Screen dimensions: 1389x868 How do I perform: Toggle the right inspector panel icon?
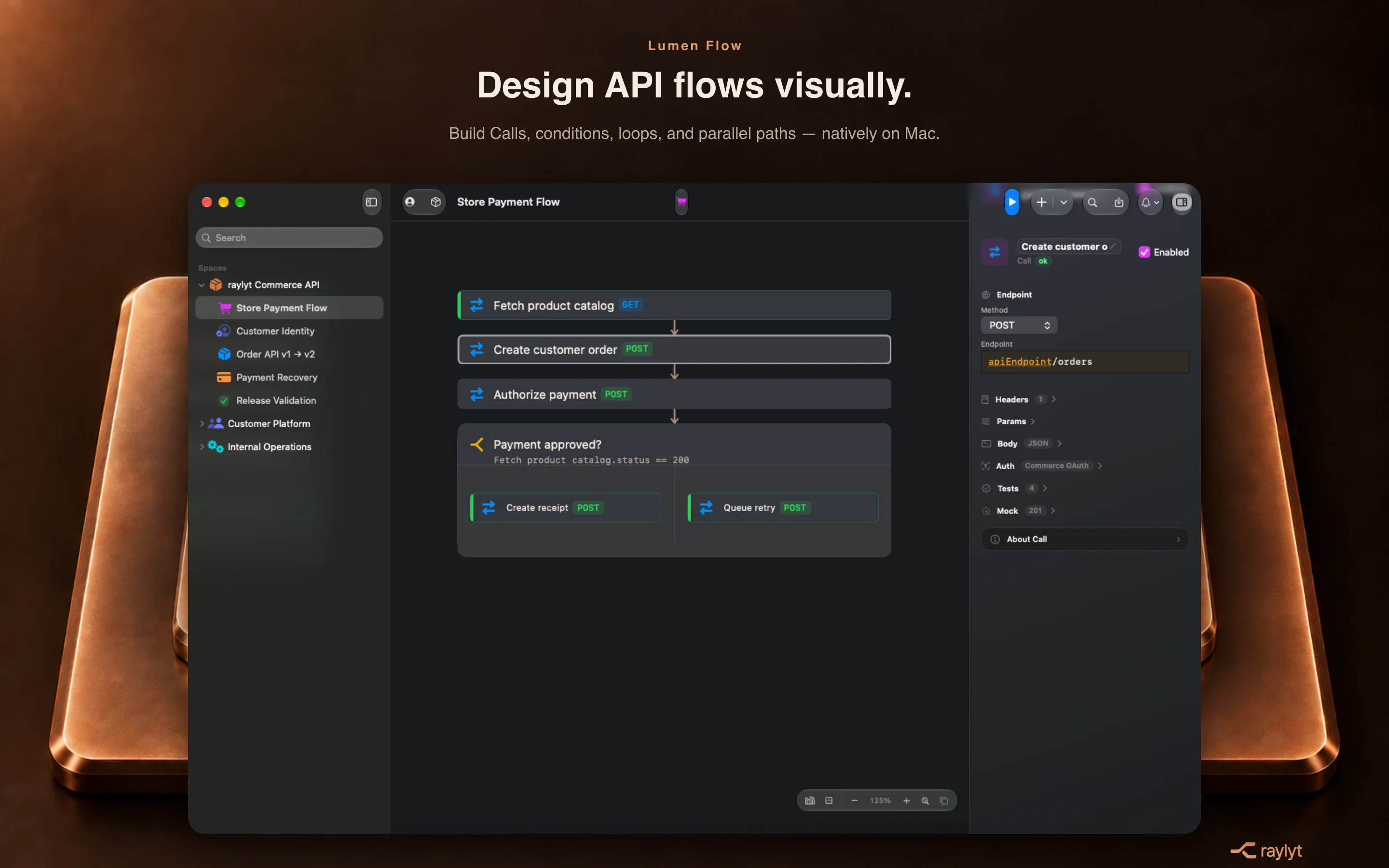(1181, 202)
